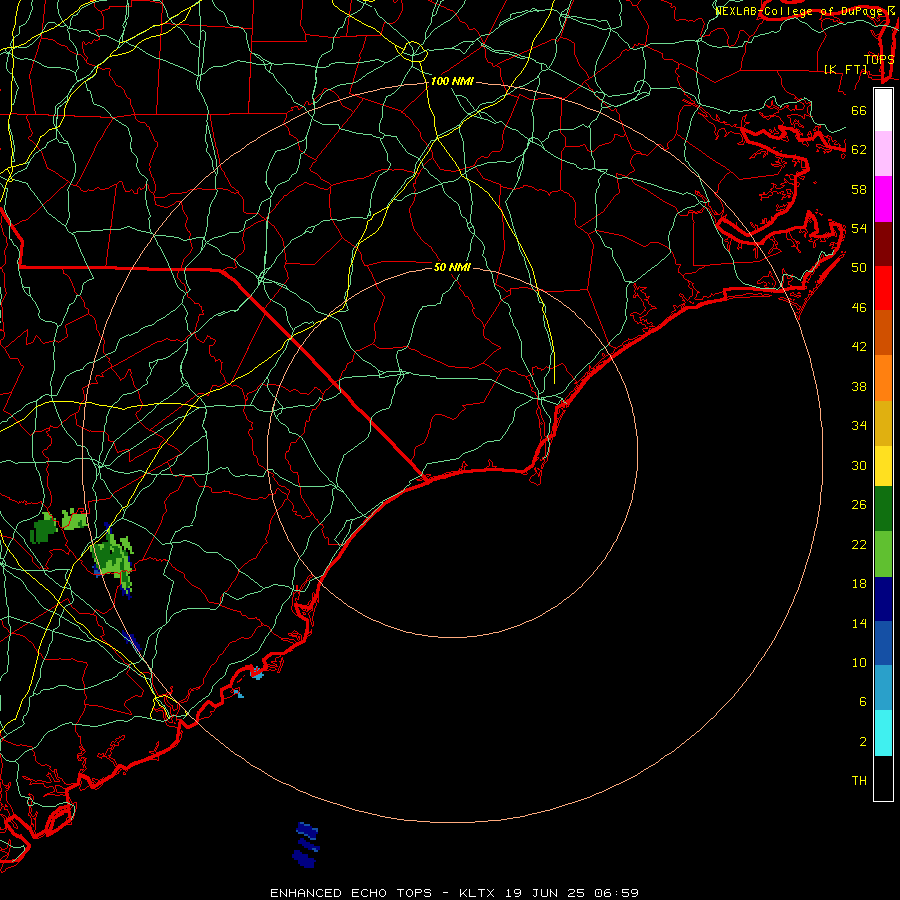
Task: Click the legend value 6
Action: 862,702
